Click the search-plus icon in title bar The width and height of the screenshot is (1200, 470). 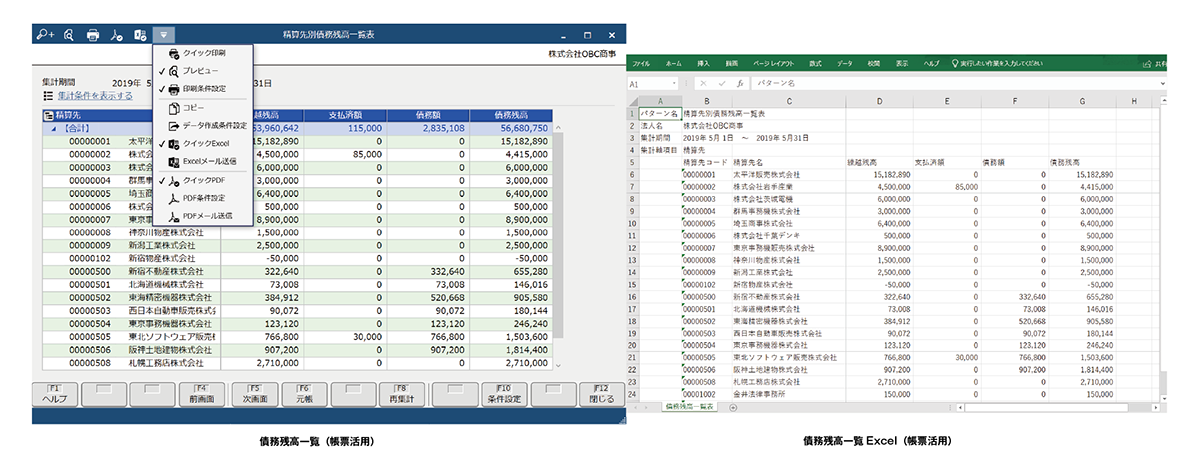pos(45,35)
